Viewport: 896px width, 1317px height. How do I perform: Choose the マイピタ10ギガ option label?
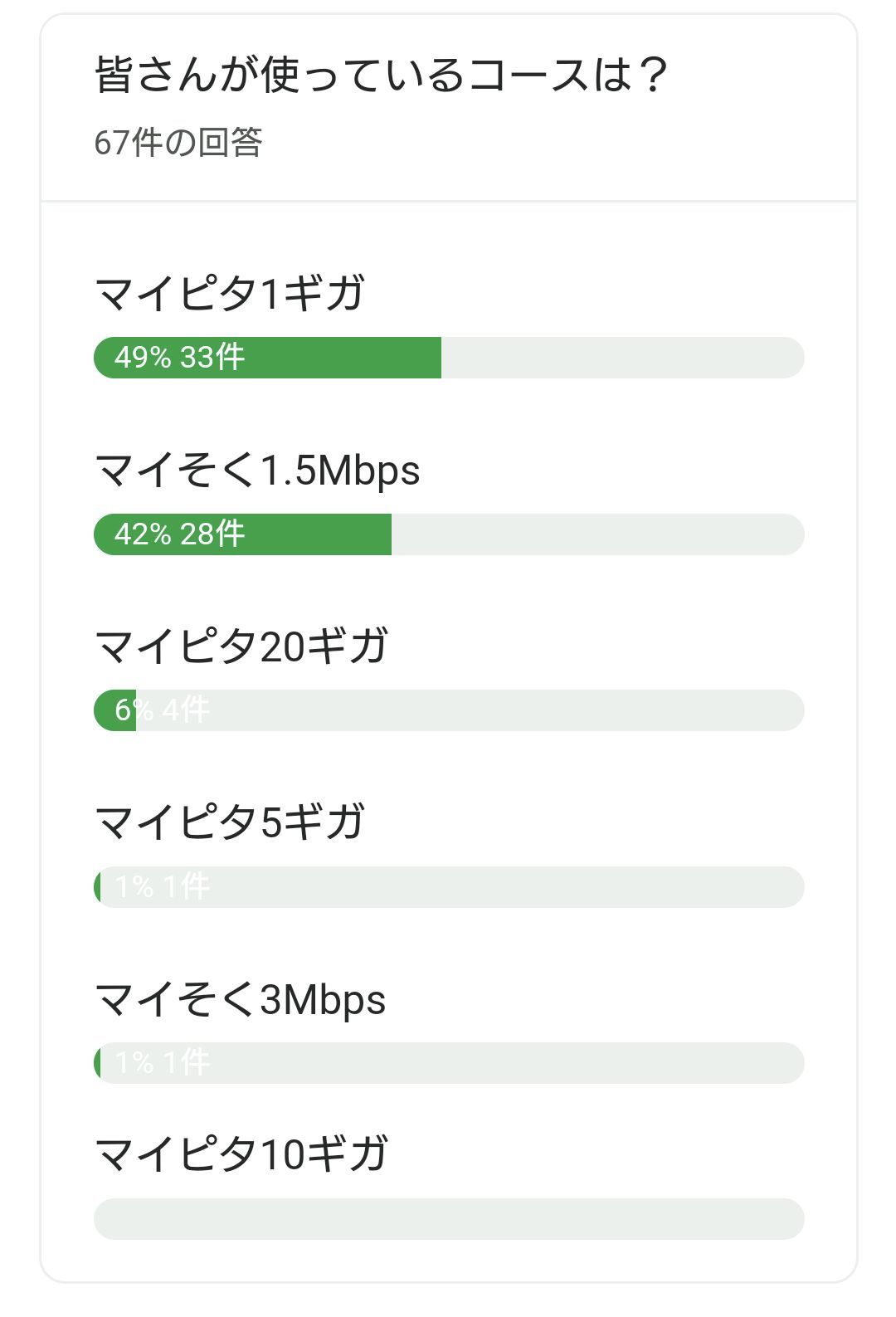click(x=241, y=1154)
